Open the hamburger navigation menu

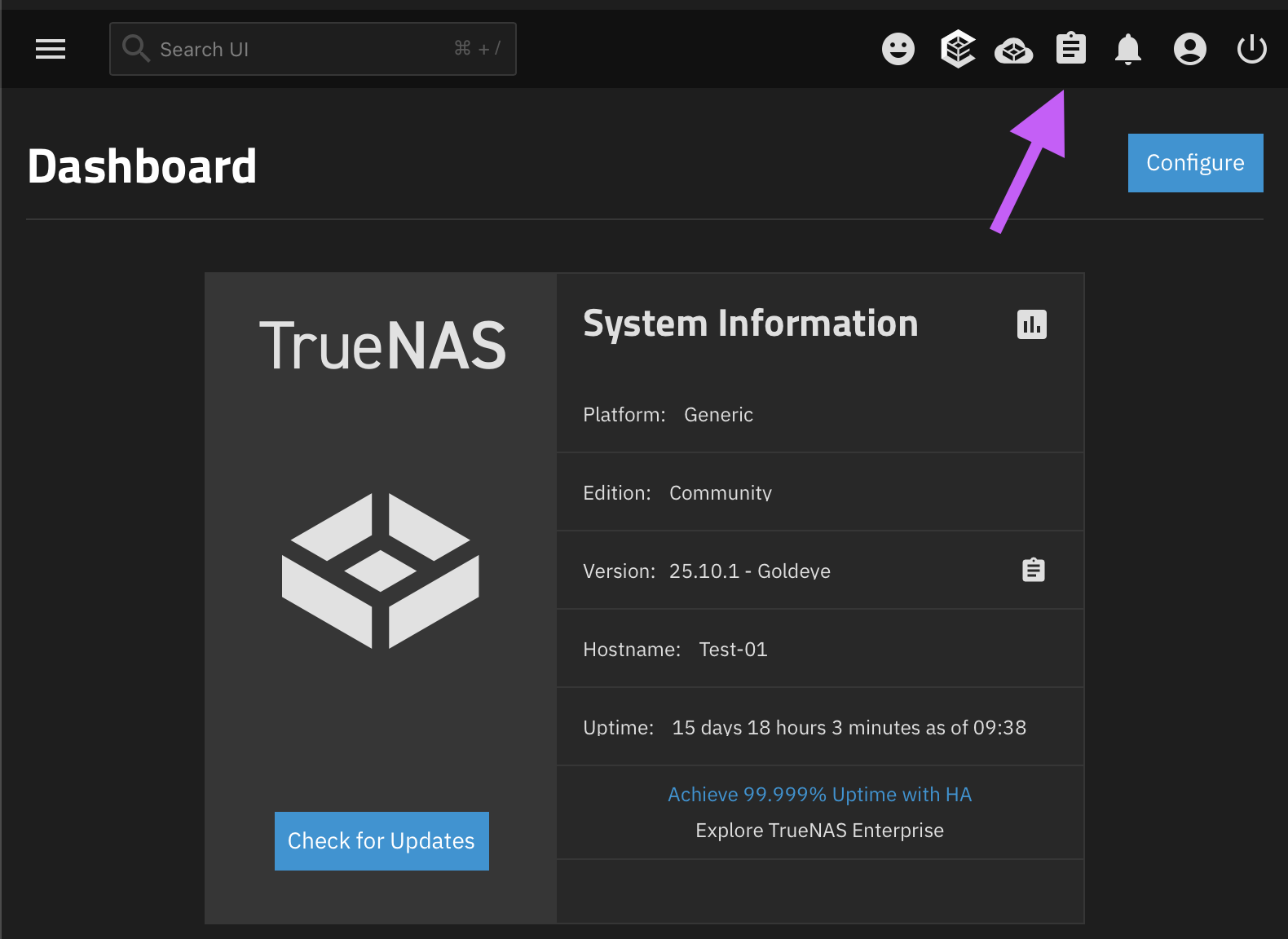point(51,49)
